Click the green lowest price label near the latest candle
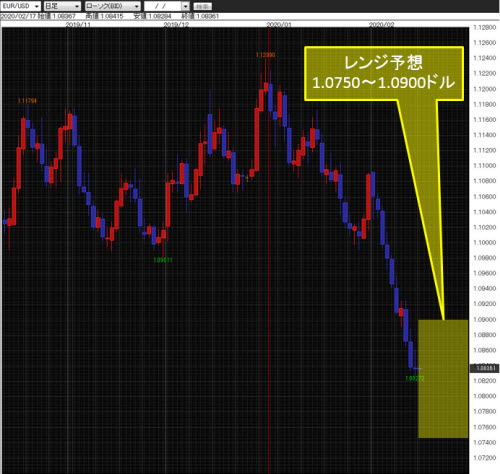Screen dimensions: 500x474 [415, 378]
